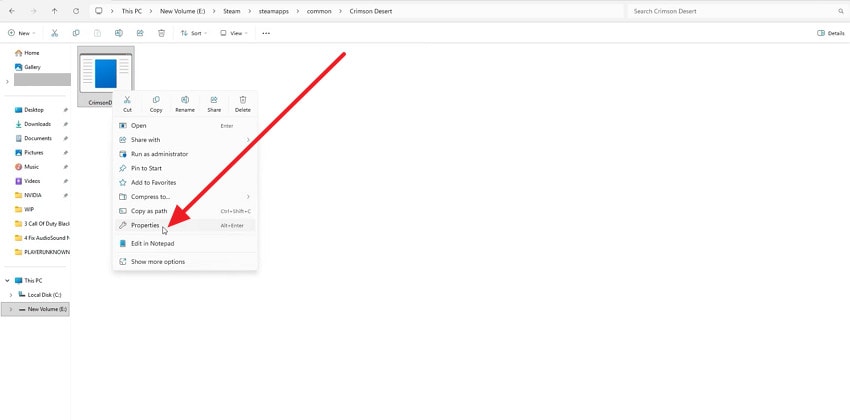Click Steam in the address path
Viewport: 850px width, 420px height.
coord(231,11)
